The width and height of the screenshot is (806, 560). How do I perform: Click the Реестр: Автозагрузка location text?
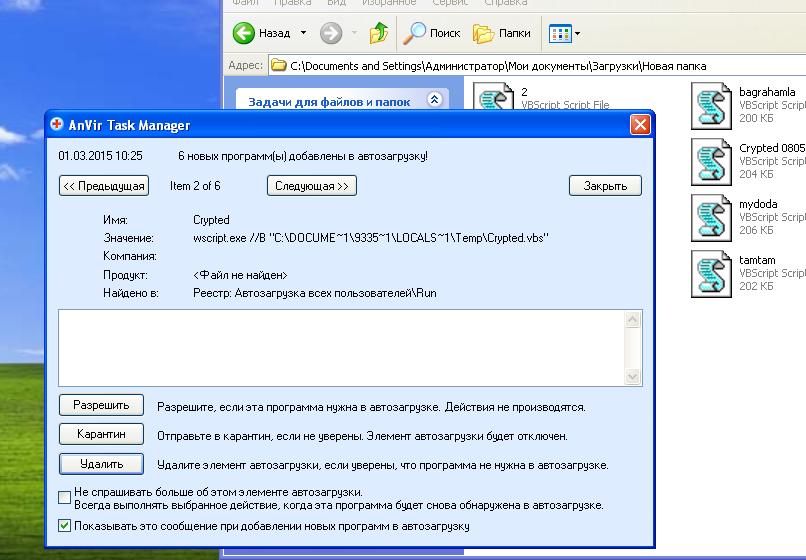[x=315, y=293]
